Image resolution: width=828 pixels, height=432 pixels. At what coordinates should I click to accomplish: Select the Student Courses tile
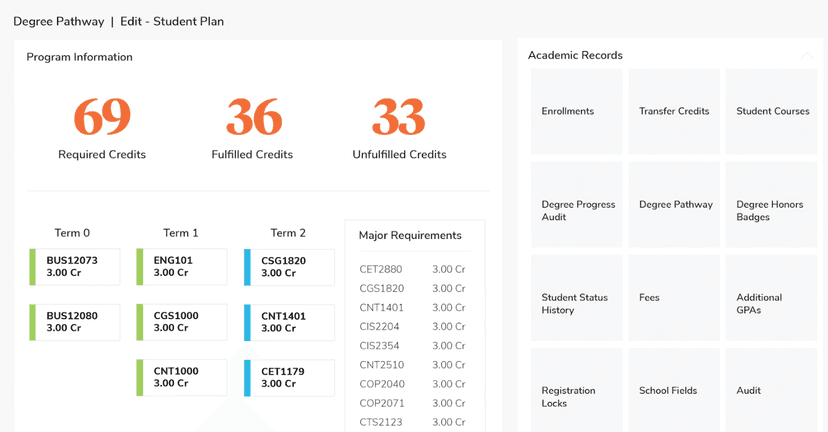(772, 111)
